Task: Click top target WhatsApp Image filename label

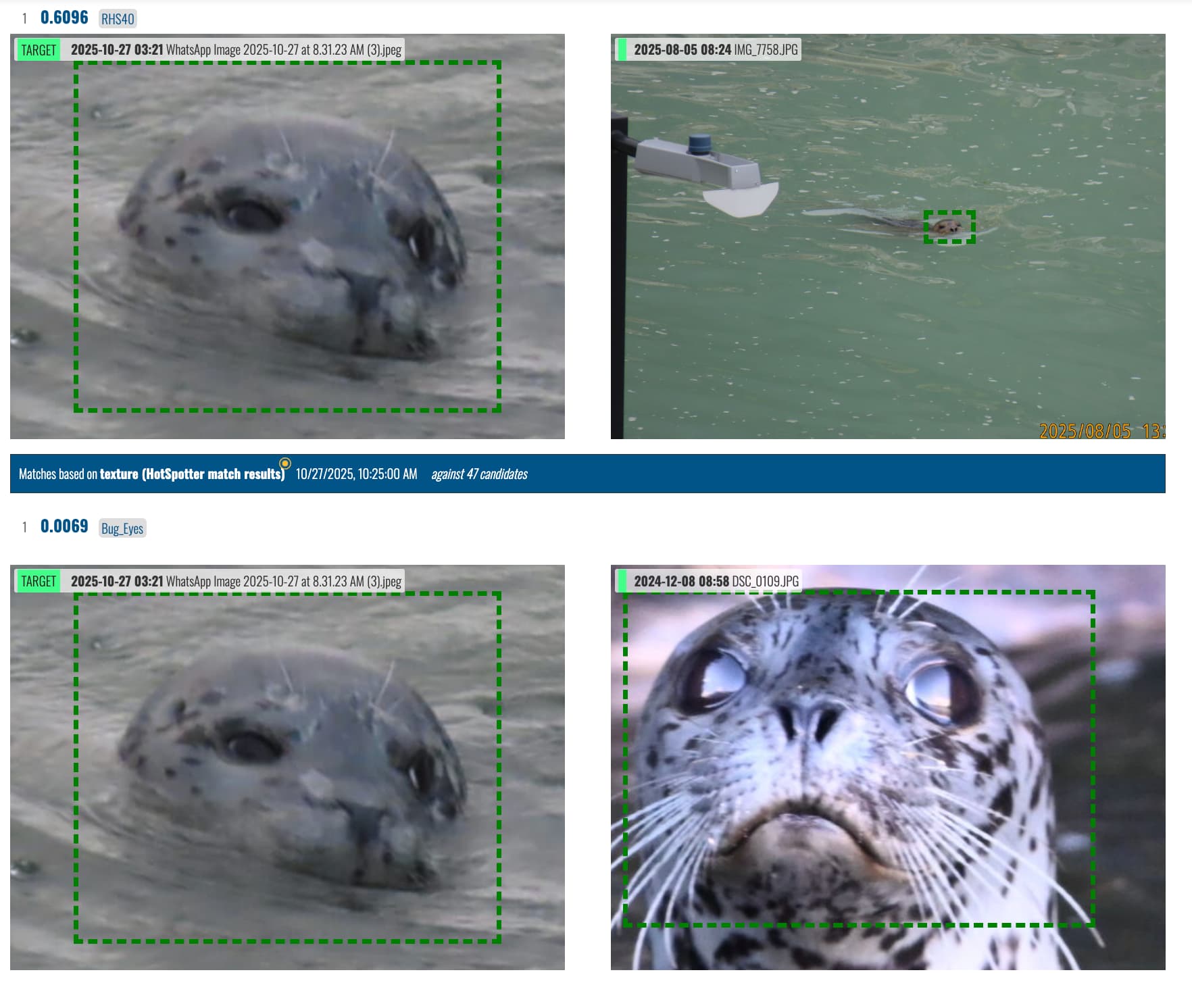Action: (x=284, y=50)
